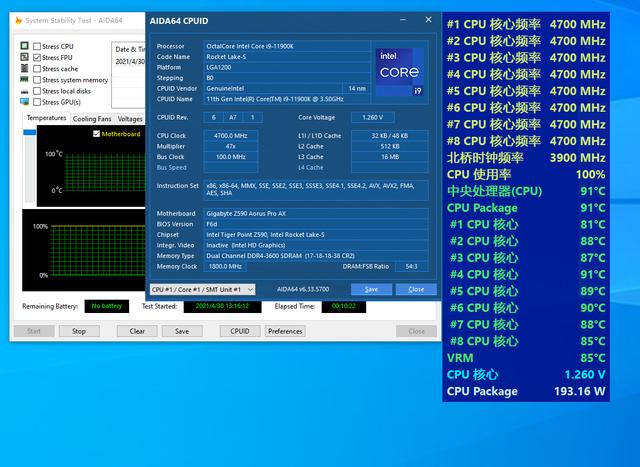Click the Test Started 2021/4/30 timestamp display
The height and width of the screenshot is (467, 640).
(222, 306)
